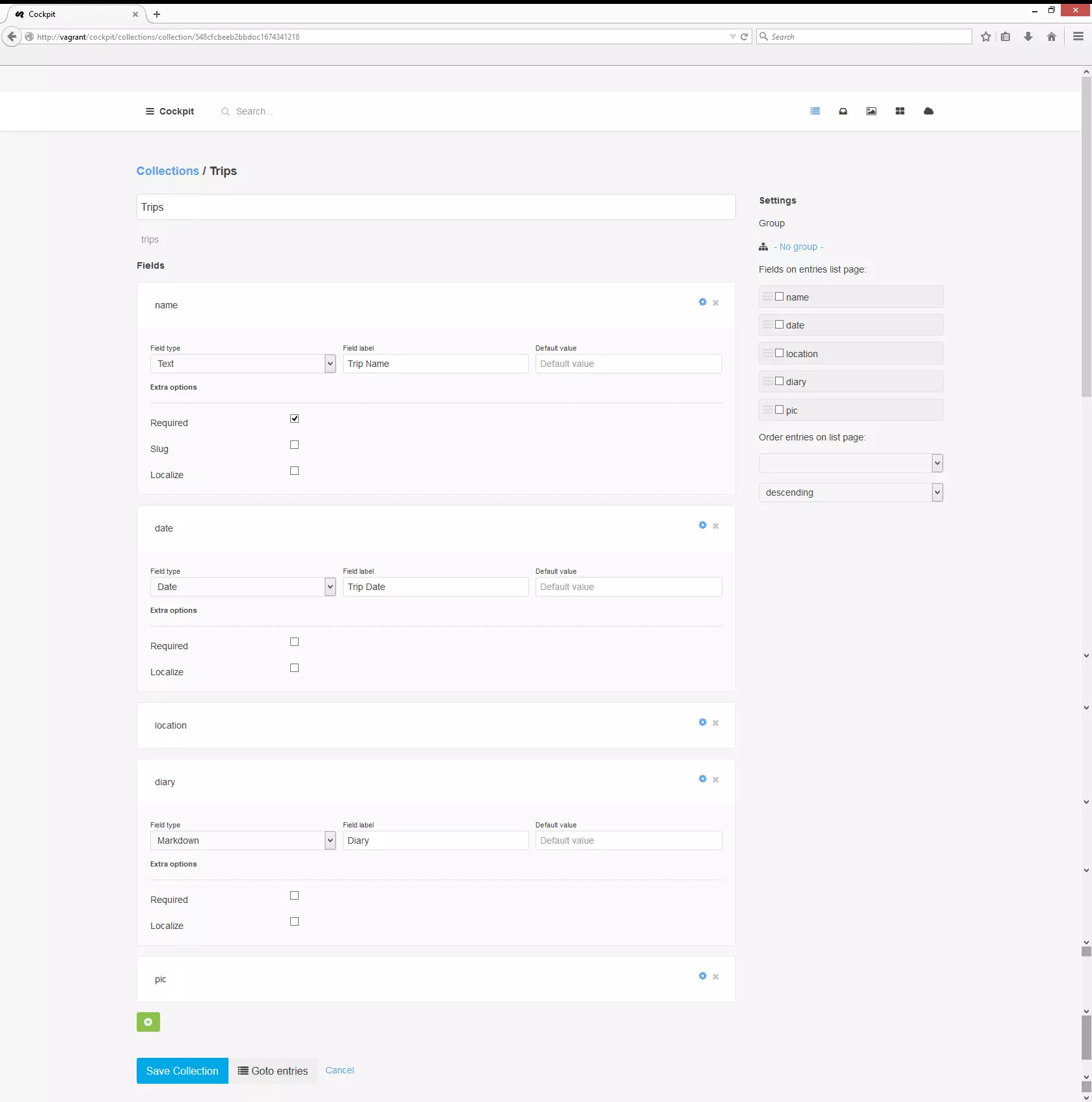Follow the Collections breadcrumb link
The height and width of the screenshot is (1102, 1092).
click(x=167, y=171)
